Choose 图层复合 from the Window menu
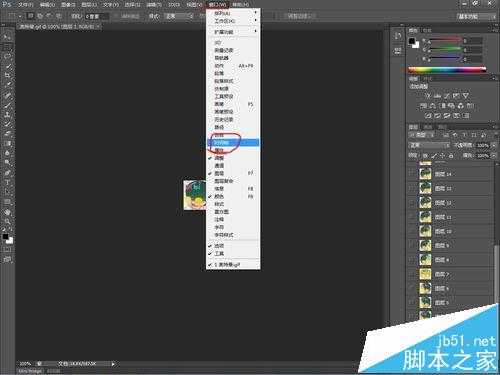 coord(233,181)
